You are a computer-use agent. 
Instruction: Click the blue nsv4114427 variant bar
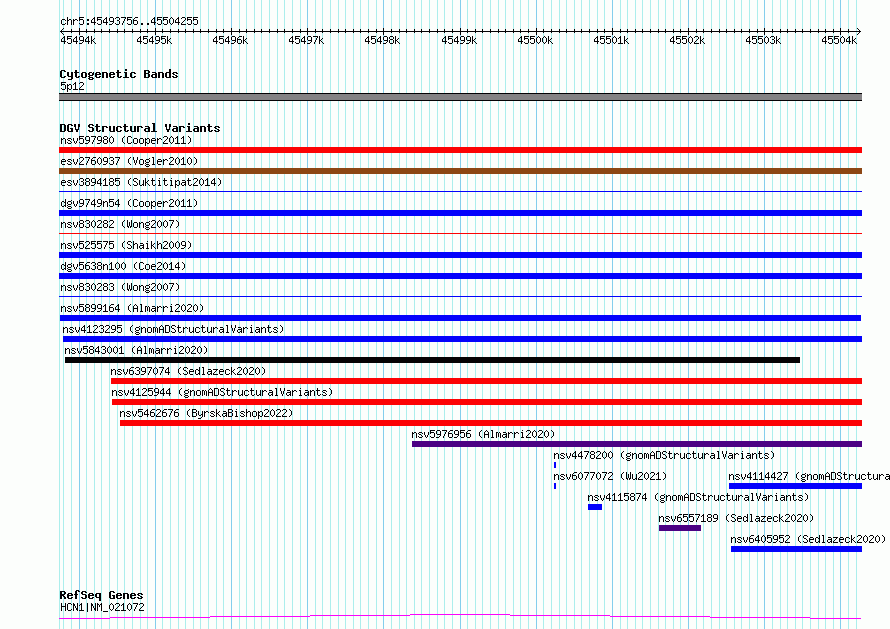795,486
